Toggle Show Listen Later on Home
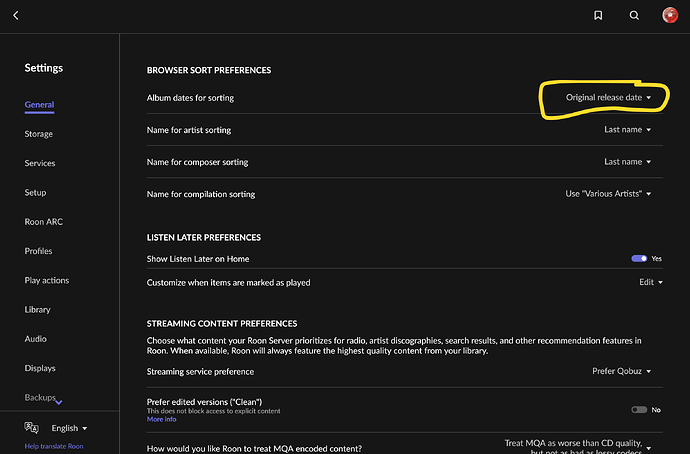The height and width of the screenshot is (454, 690). (x=639, y=258)
